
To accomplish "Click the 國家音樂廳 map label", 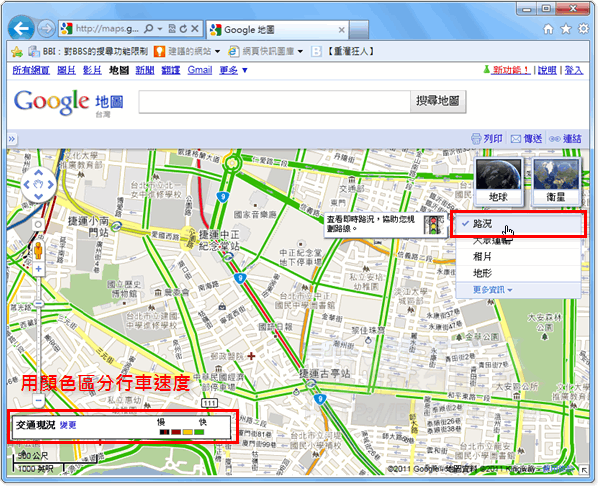I will pos(255,215).
